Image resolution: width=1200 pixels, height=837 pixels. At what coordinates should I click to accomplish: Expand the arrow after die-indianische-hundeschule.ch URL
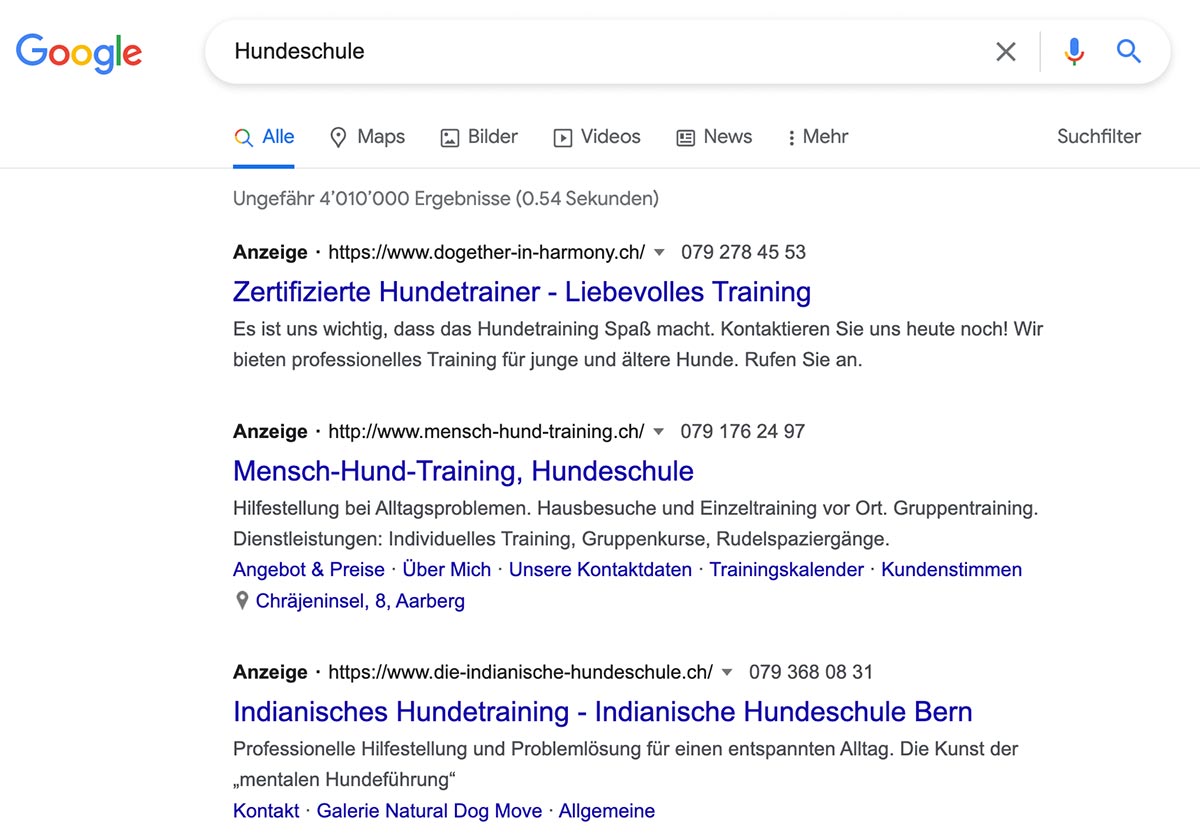point(726,672)
